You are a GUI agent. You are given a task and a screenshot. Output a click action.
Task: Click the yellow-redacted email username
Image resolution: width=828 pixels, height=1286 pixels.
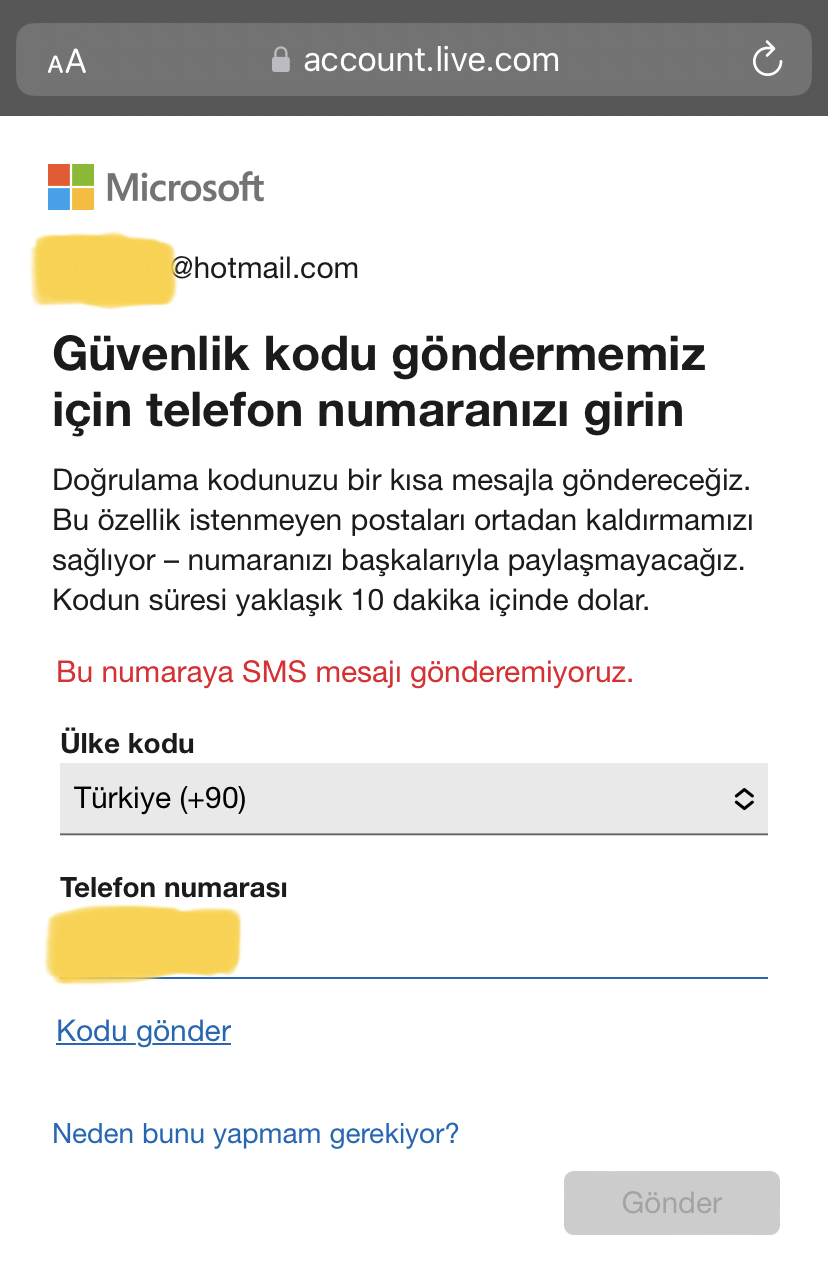tap(103, 268)
